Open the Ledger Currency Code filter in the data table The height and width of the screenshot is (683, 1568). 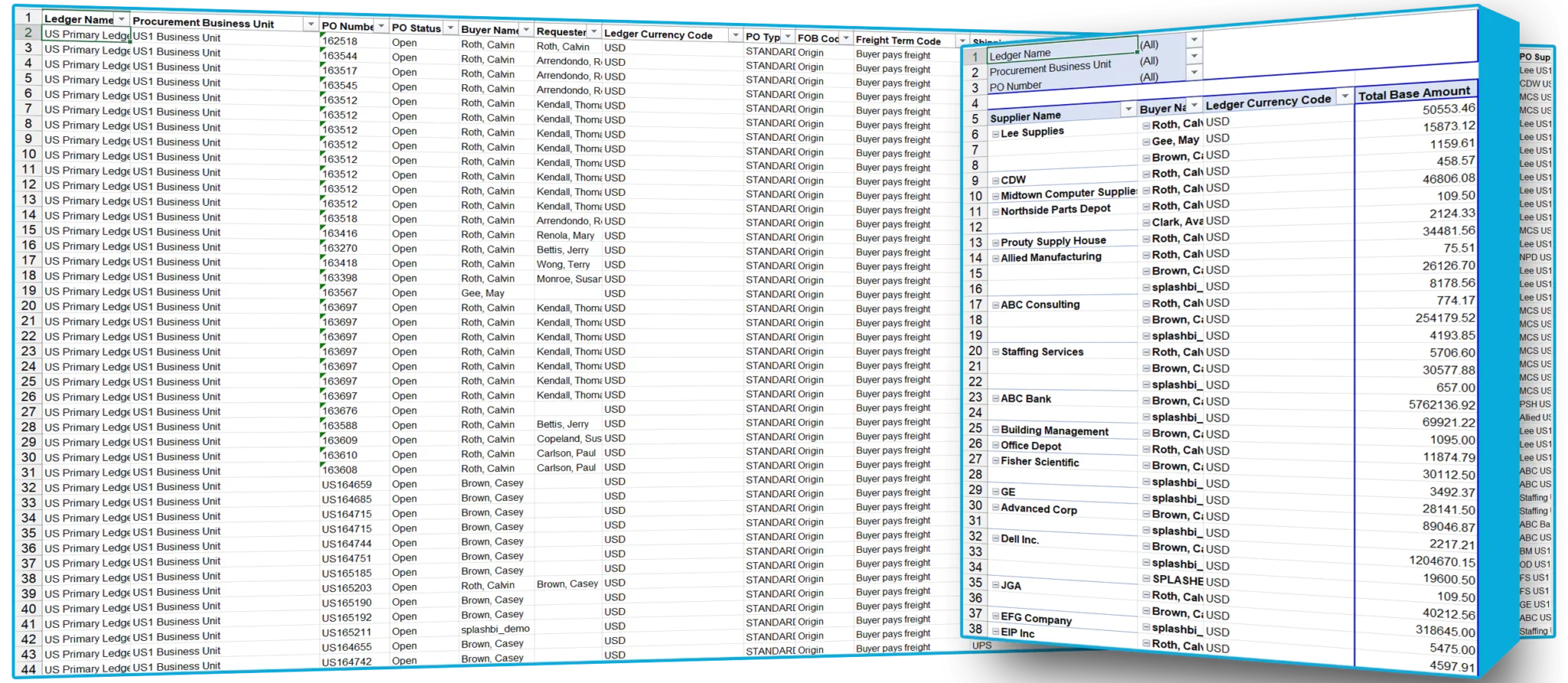click(735, 35)
